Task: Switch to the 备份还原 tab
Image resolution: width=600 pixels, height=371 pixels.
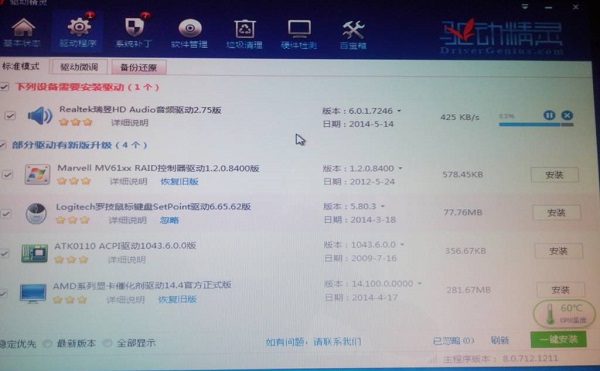Action: pos(139,68)
